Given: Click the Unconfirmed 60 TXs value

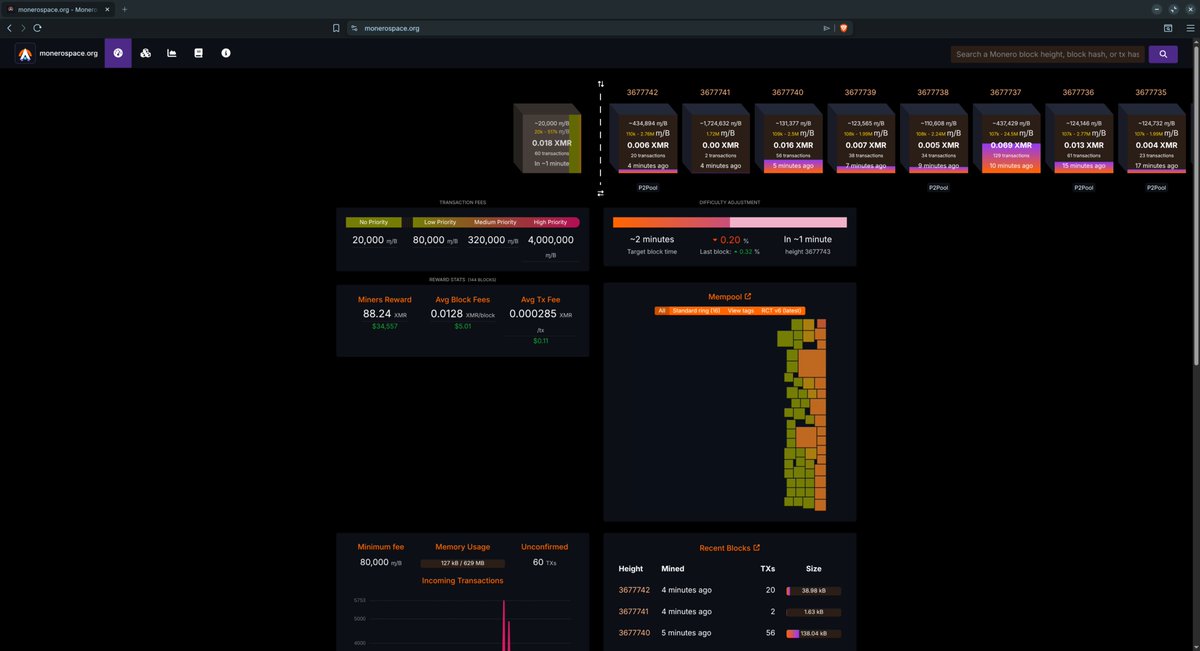Looking at the screenshot, I should click(x=545, y=562).
